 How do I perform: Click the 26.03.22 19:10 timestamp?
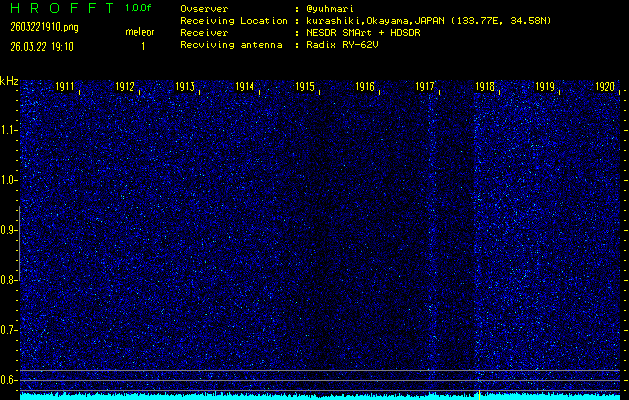pos(42,46)
